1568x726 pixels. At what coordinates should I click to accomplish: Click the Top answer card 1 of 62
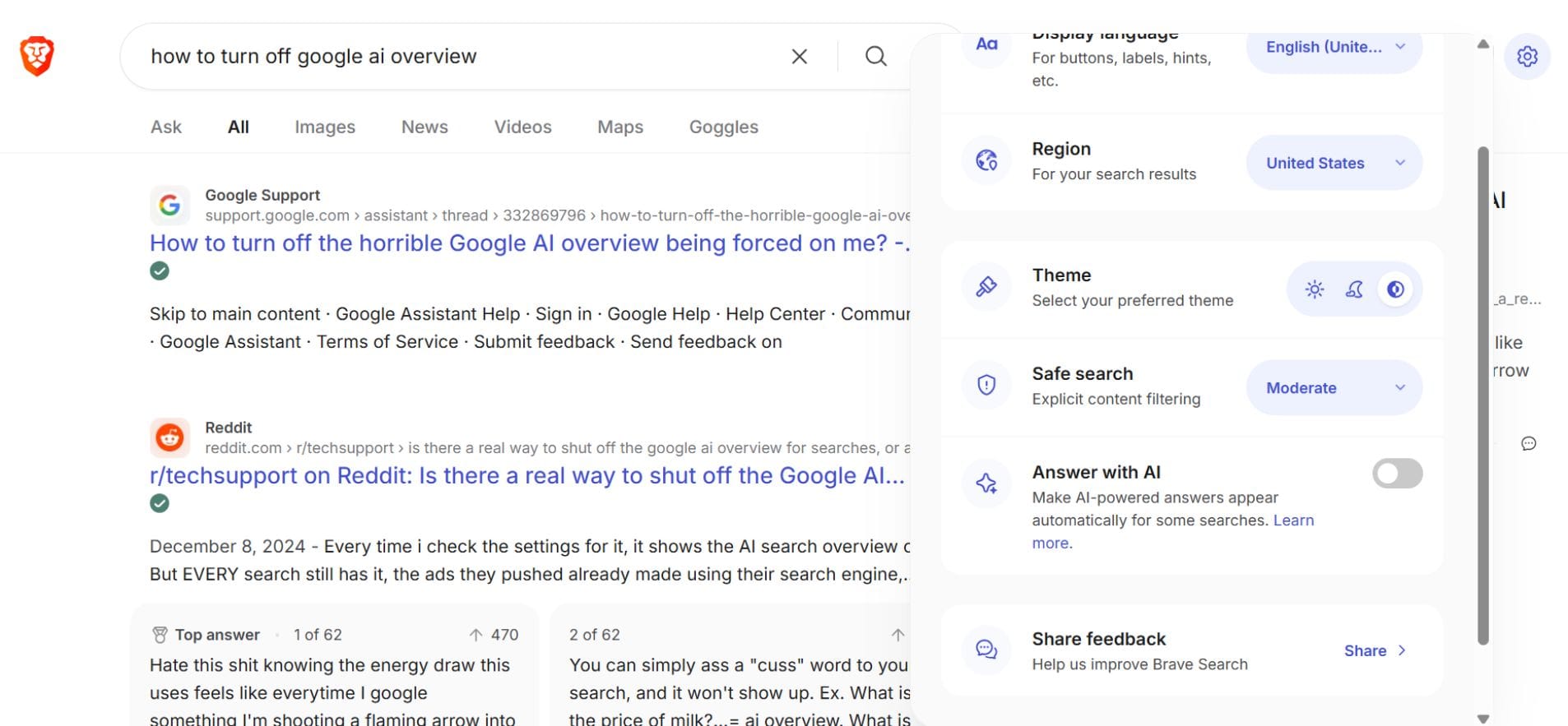(335, 666)
